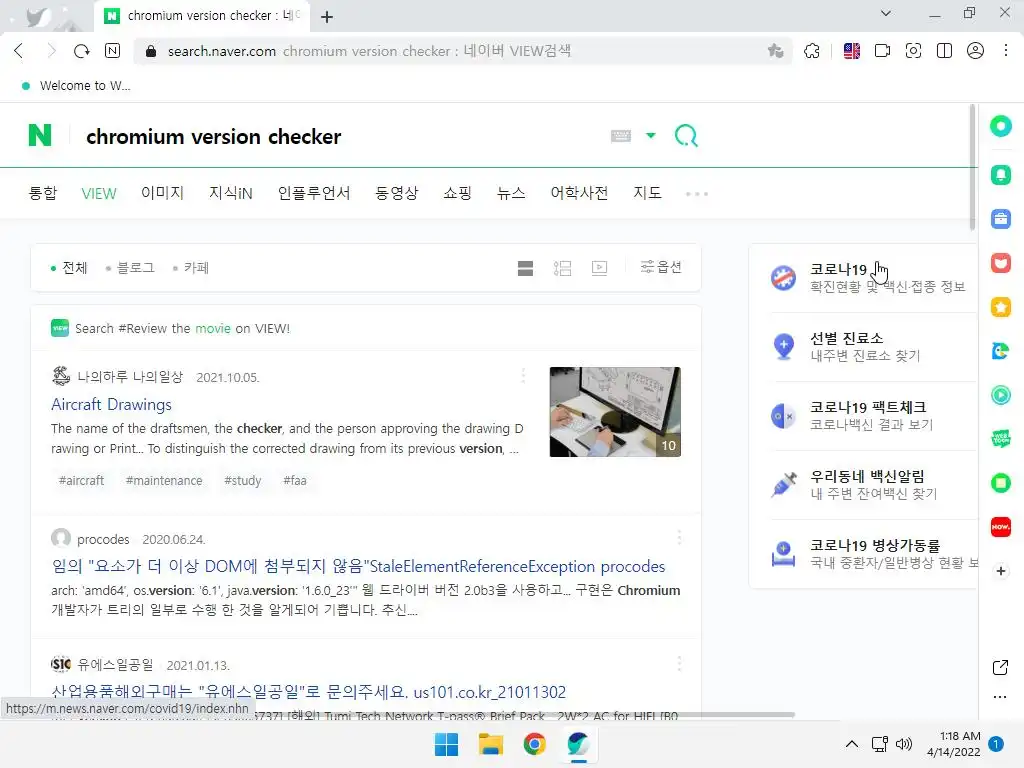Open the procodes author profile
The width and height of the screenshot is (1024, 768).
pyautogui.click(x=103, y=539)
